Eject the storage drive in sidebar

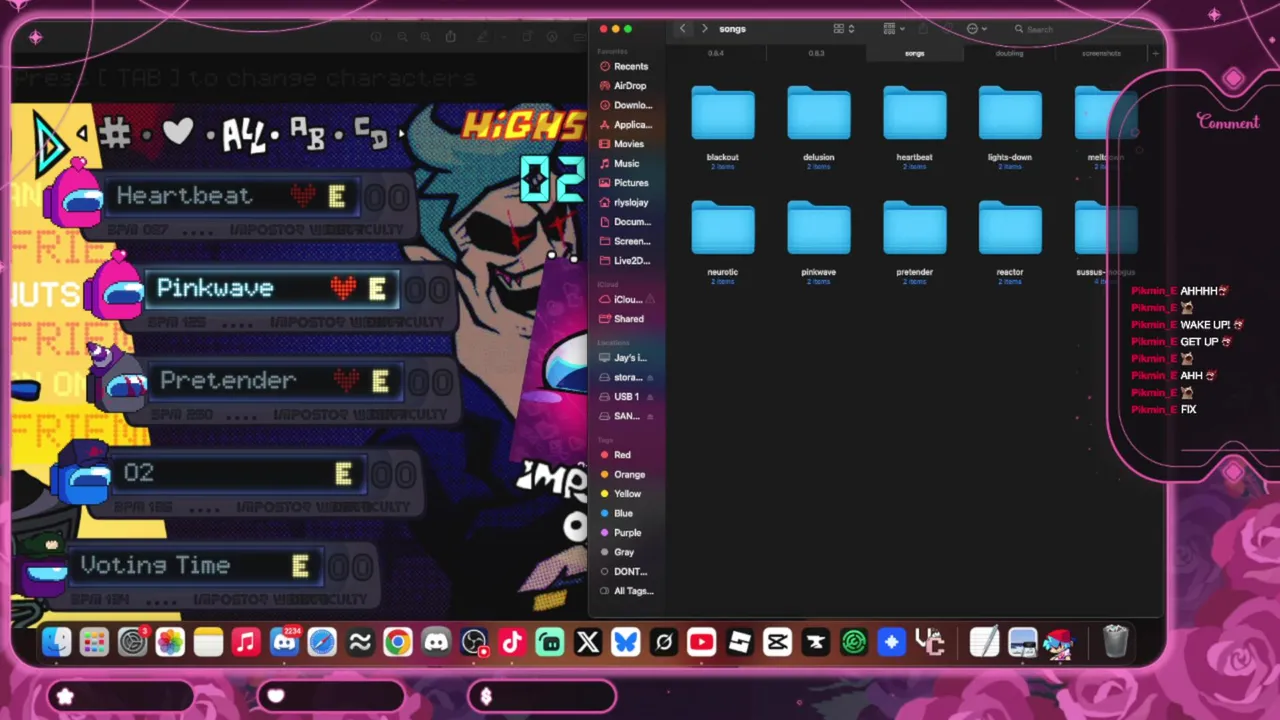[x=650, y=378]
